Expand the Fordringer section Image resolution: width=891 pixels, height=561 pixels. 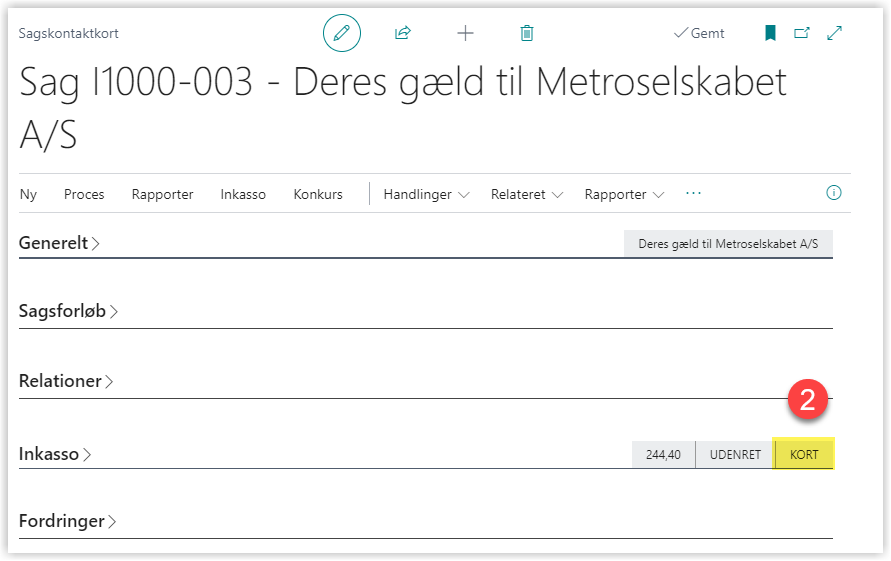68,521
